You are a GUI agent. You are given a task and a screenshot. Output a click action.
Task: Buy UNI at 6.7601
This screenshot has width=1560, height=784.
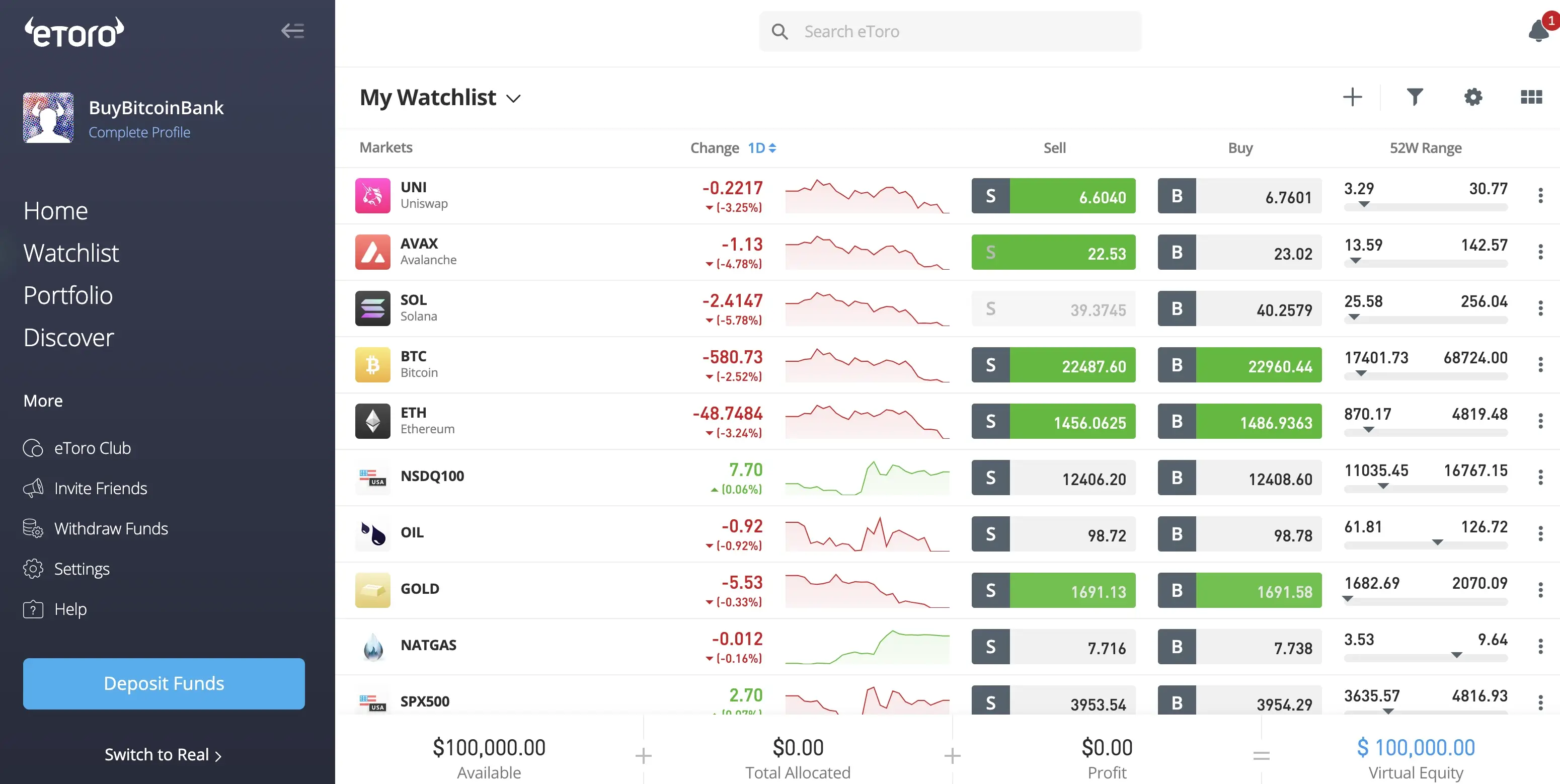[x=1239, y=196]
